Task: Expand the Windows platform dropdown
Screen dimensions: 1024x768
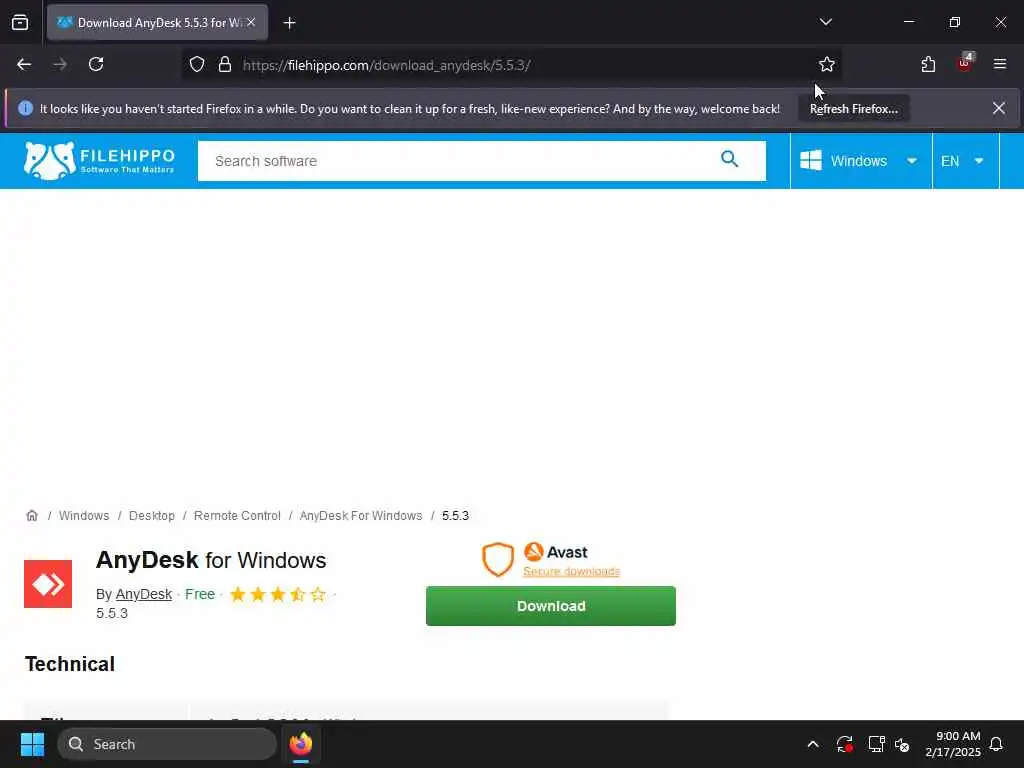Action: point(859,161)
